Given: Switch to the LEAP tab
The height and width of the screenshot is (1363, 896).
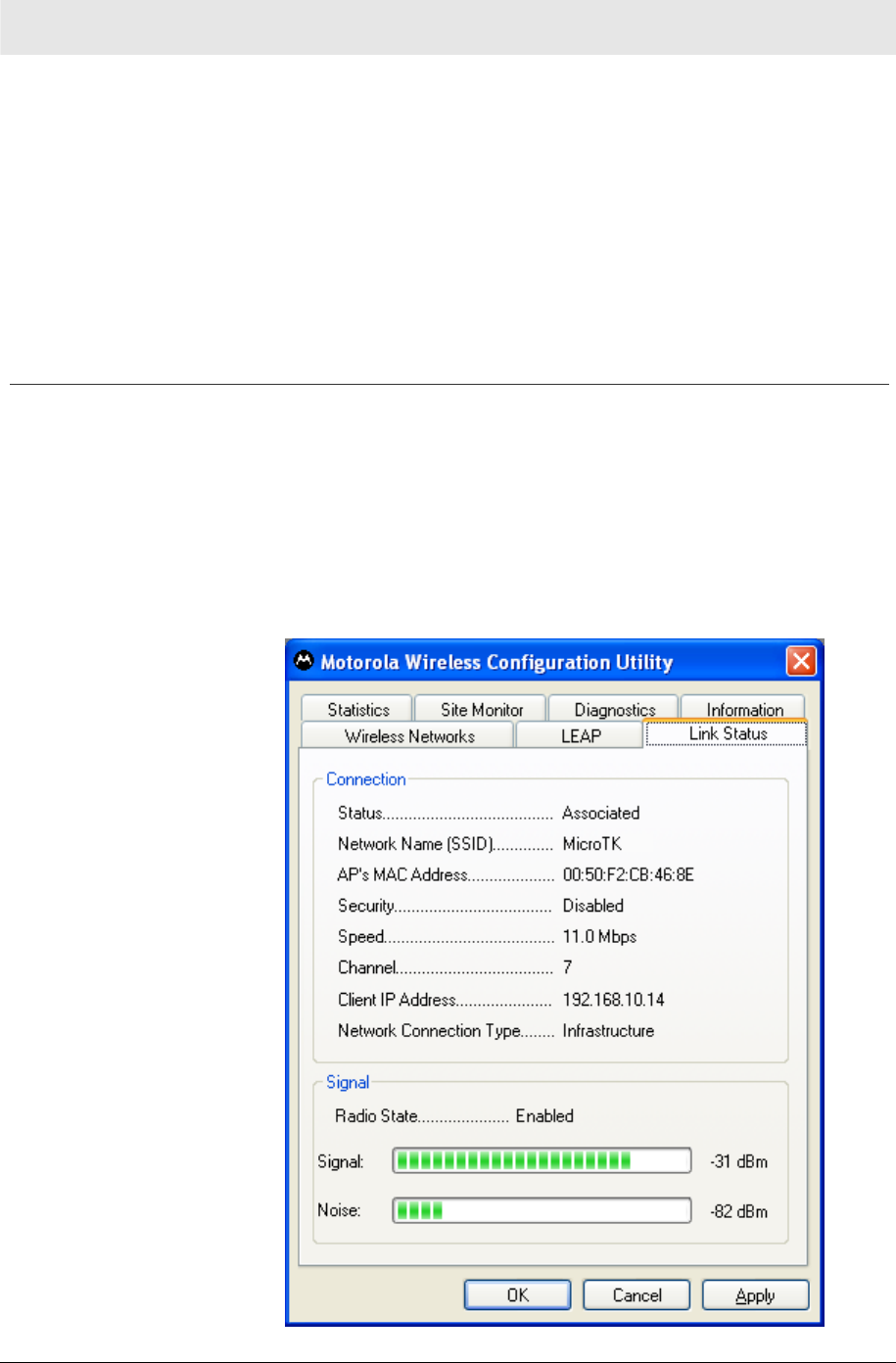Looking at the screenshot, I should coord(581,735).
